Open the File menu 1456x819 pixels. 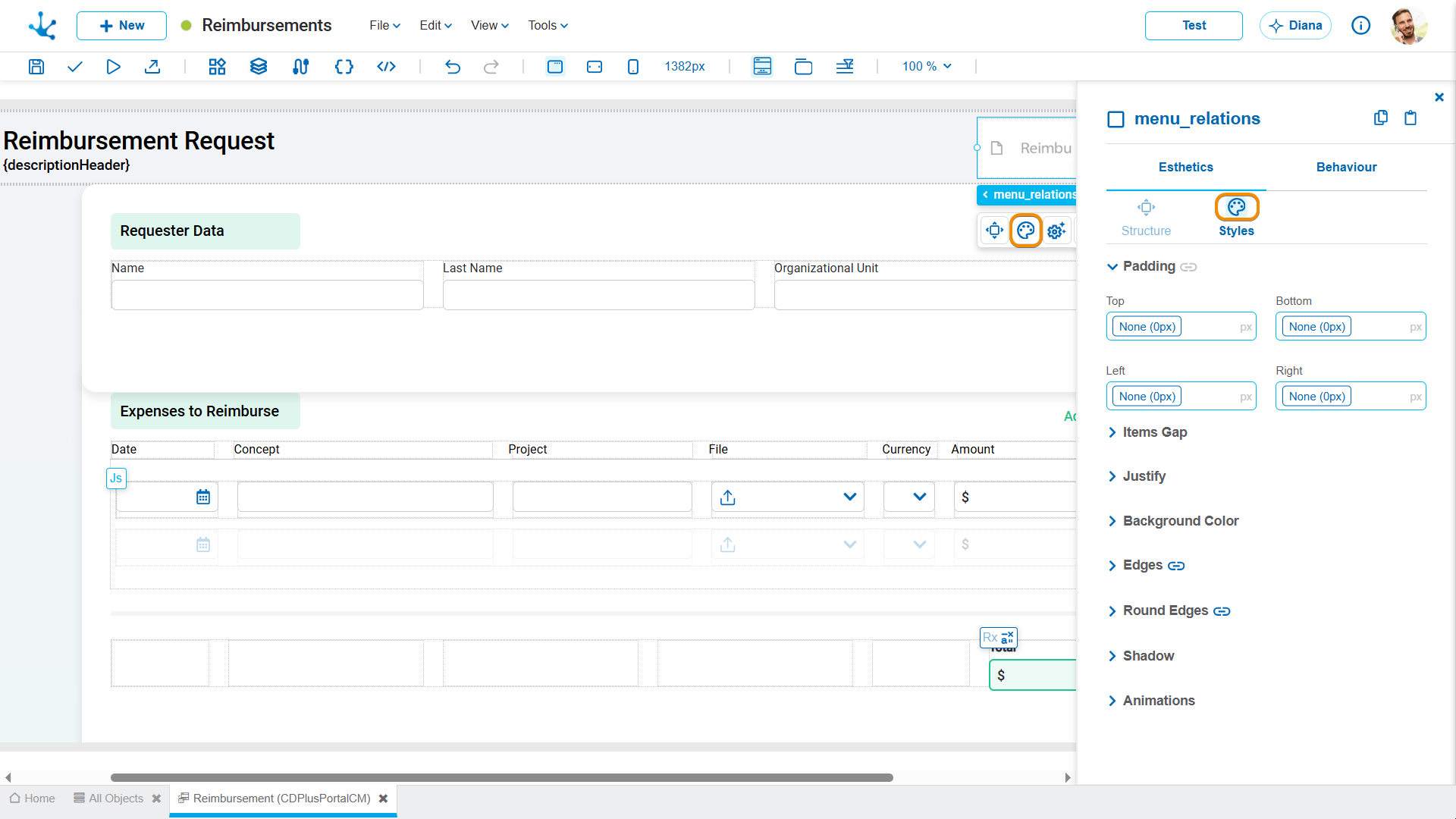pyautogui.click(x=384, y=26)
